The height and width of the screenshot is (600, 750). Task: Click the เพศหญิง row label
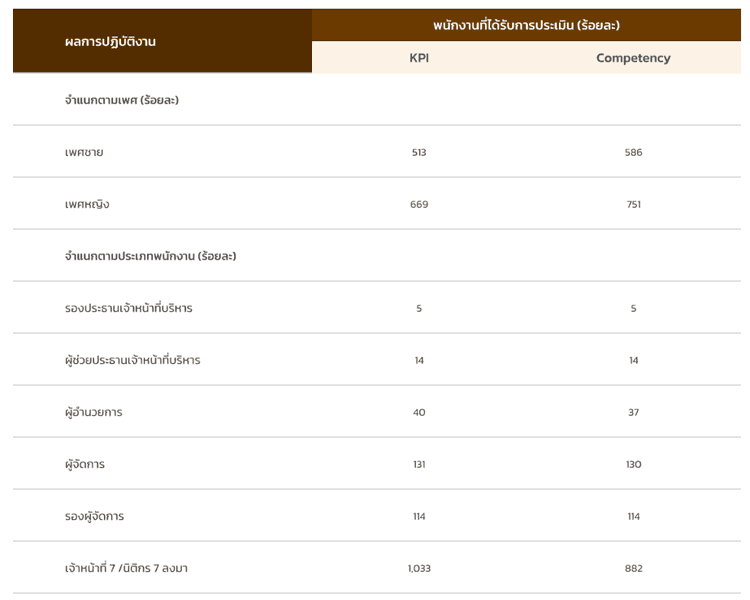tap(87, 204)
